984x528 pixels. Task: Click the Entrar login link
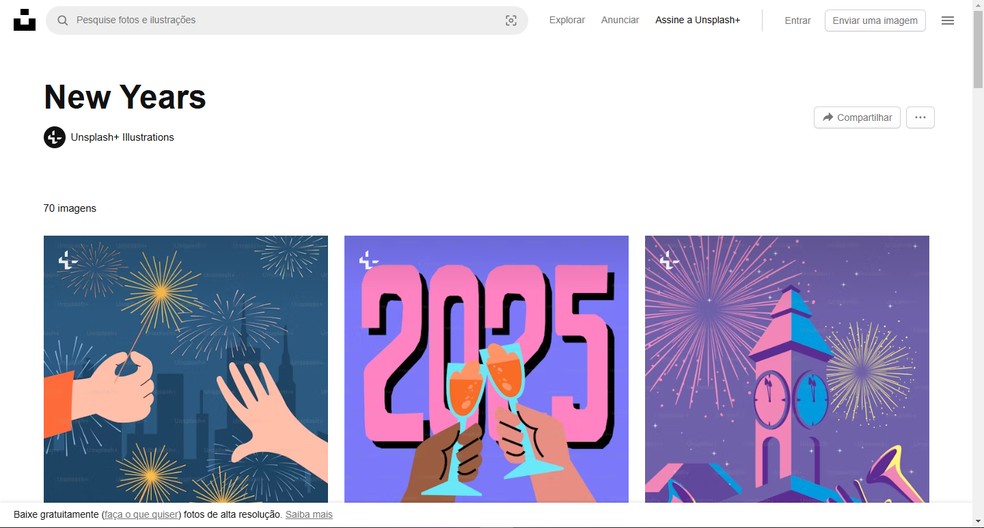tap(797, 20)
